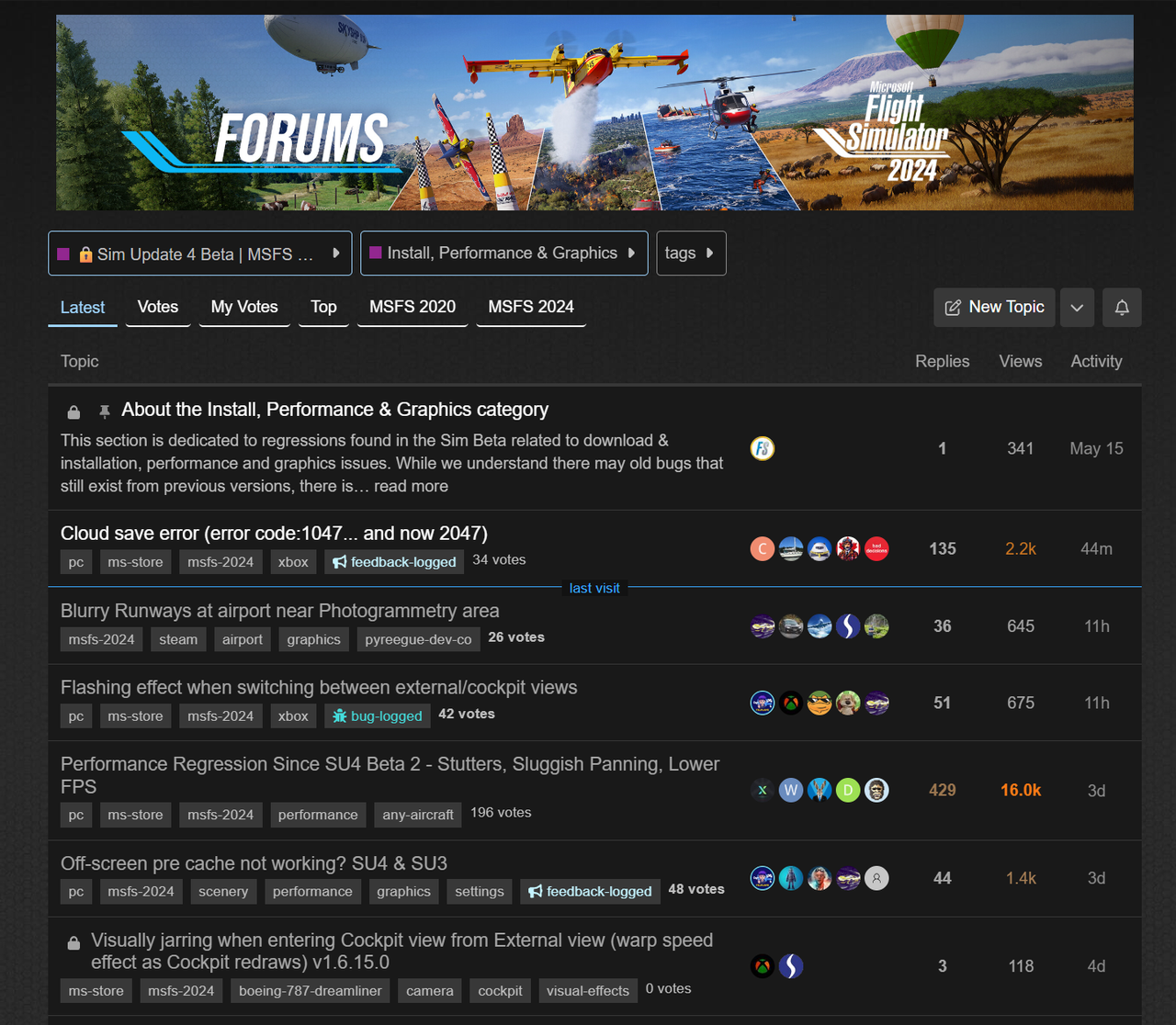Viewport: 1176px width, 1025px height.
Task: Sort topics by the Activity column header
Action: pos(1096,362)
